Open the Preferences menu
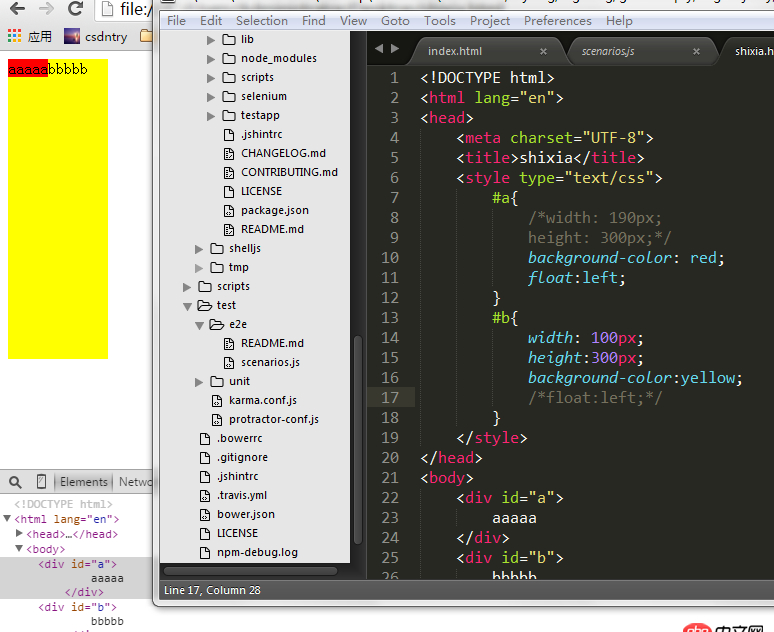774x632 pixels. point(557,20)
